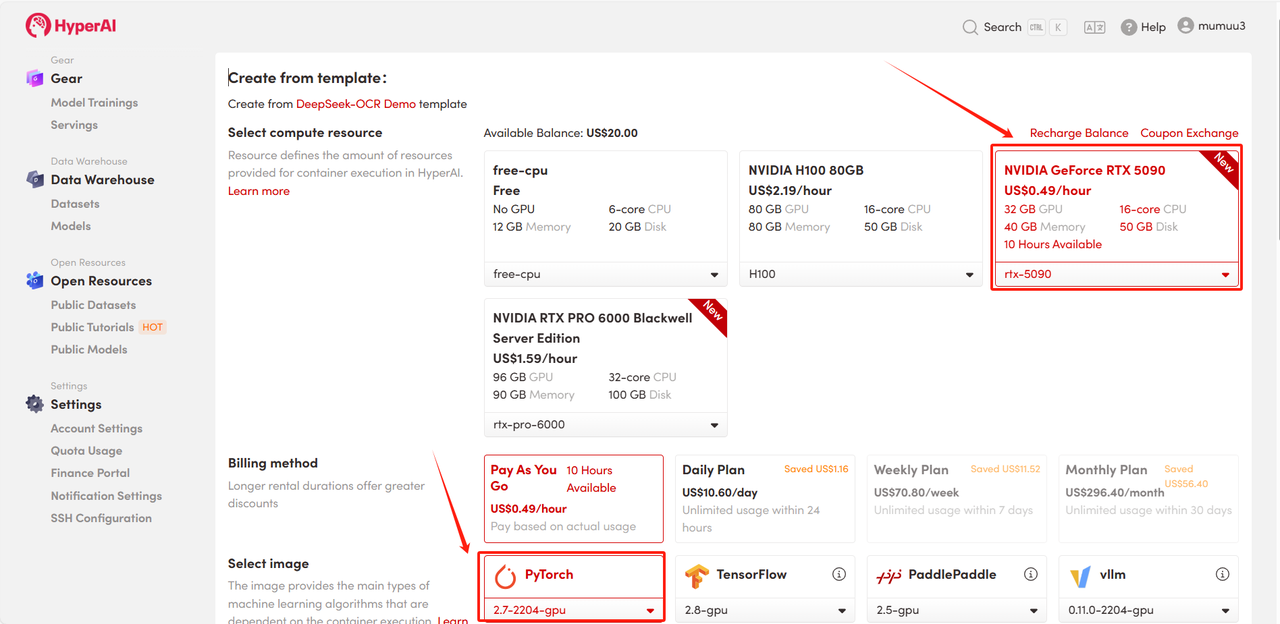Open the PyTorch 2.7-2204-gpu version dropdown

(x=573, y=610)
